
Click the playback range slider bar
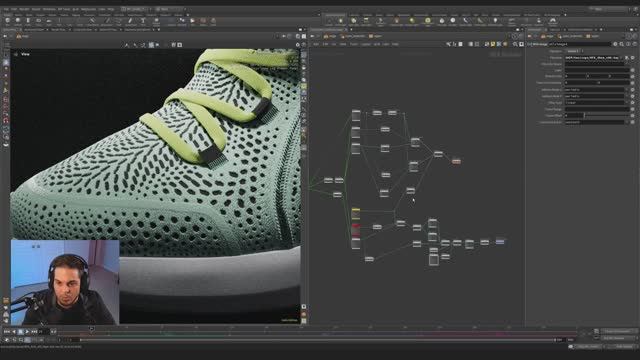318,340
